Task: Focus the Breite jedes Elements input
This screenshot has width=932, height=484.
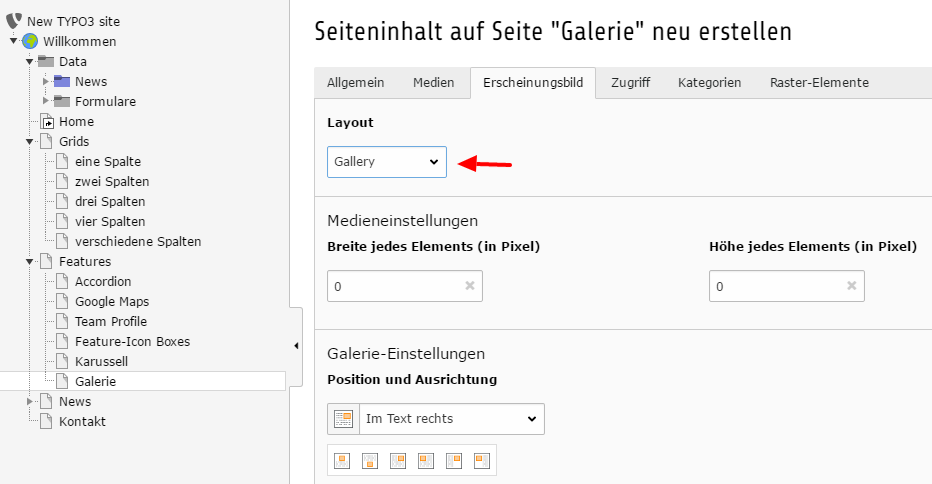Action: pos(395,286)
